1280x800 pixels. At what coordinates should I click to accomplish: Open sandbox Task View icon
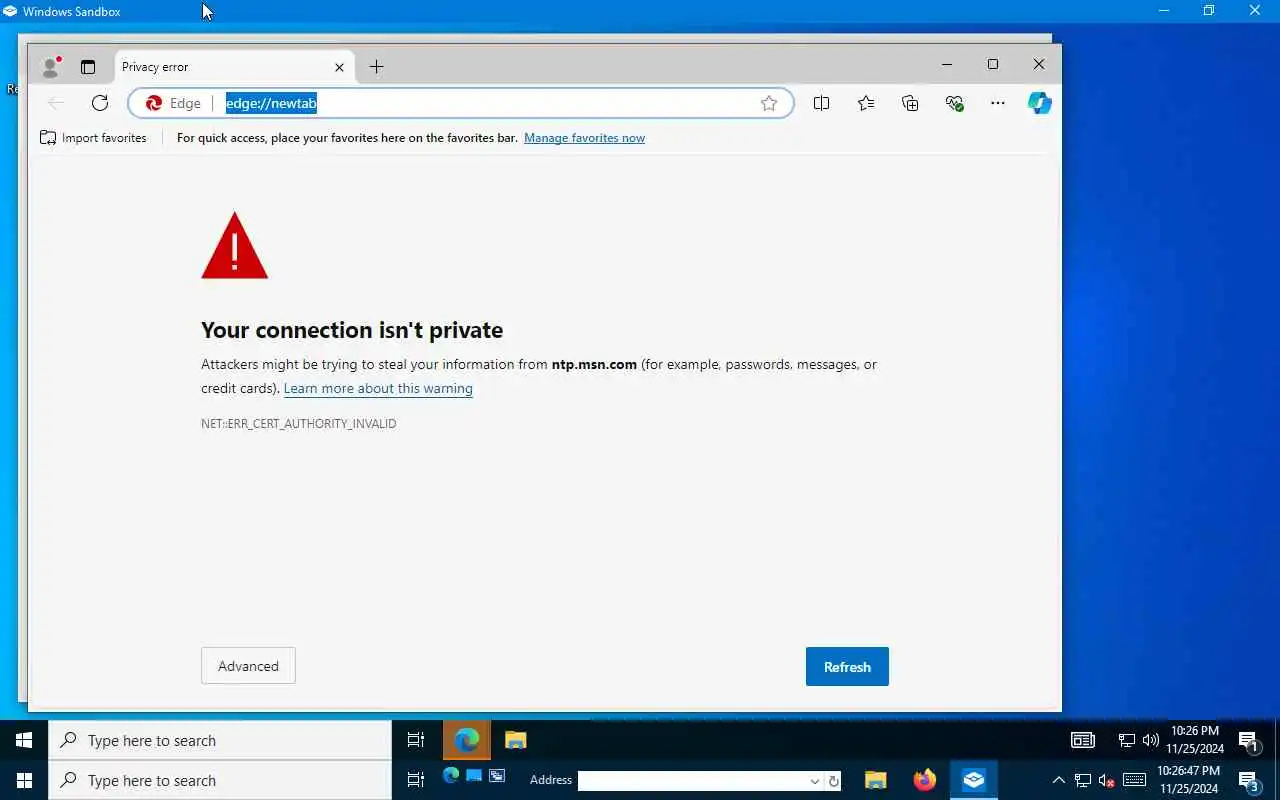pos(416,740)
